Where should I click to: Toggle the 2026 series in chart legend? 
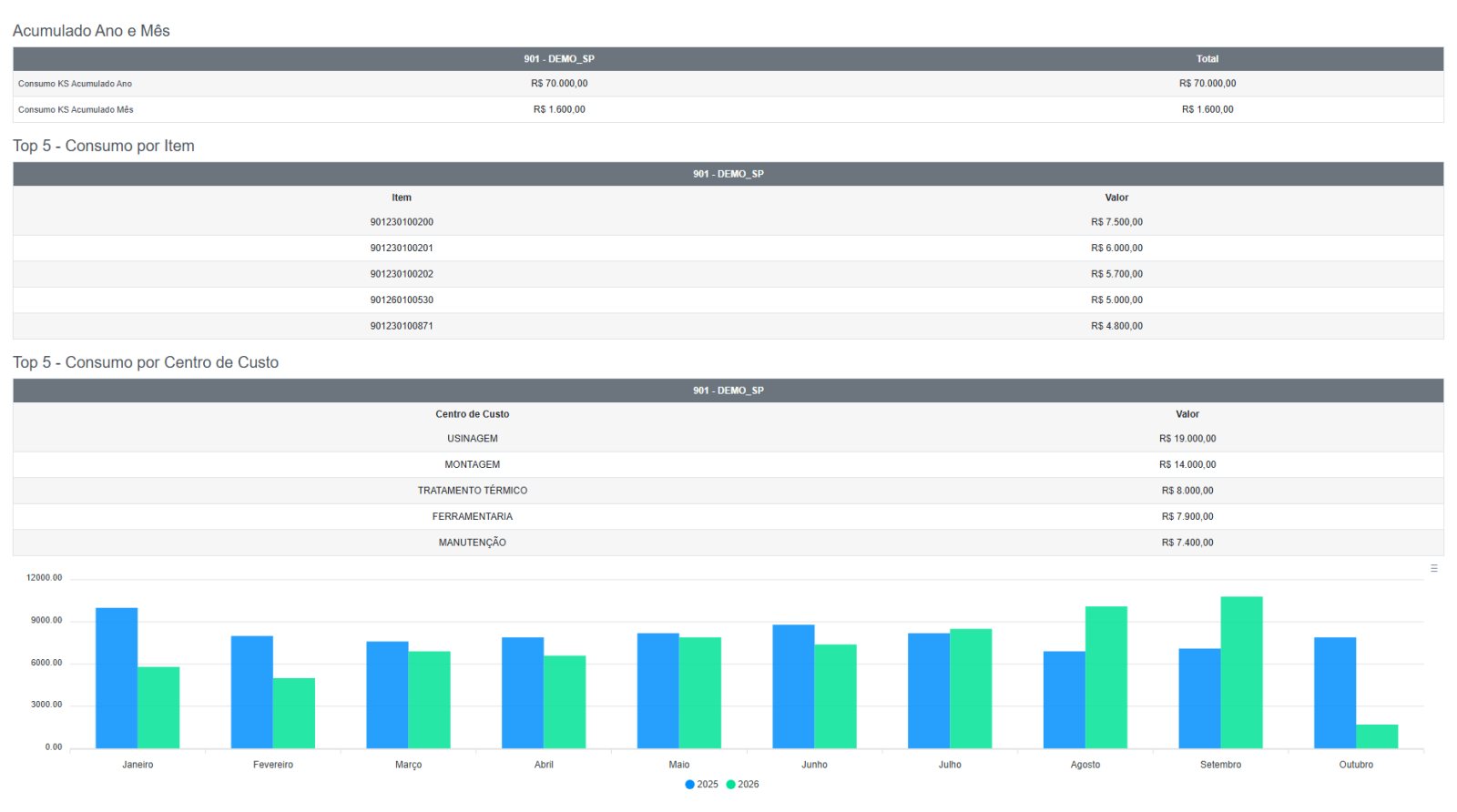pyautogui.click(x=742, y=785)
